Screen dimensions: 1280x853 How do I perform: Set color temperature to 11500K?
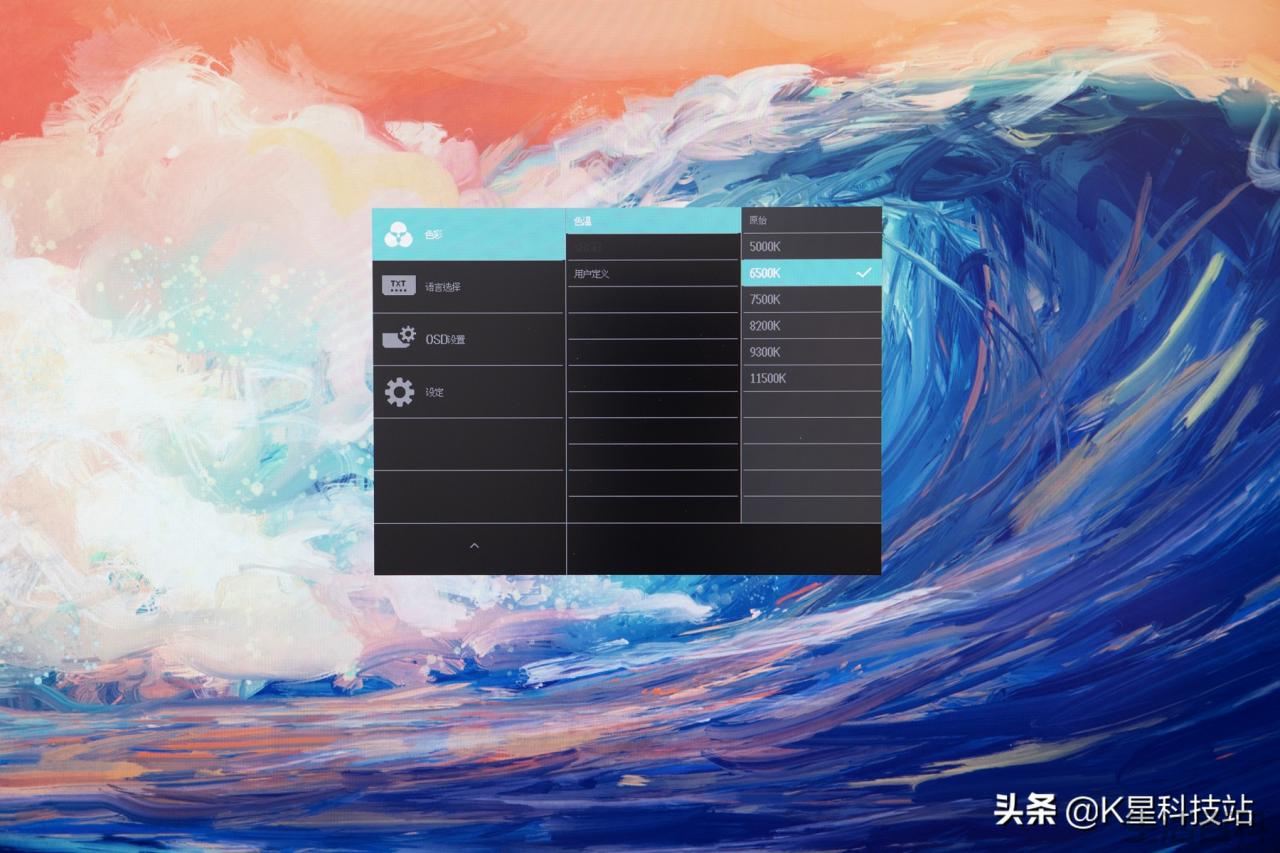pyautogui.click(x=812, y=378)
